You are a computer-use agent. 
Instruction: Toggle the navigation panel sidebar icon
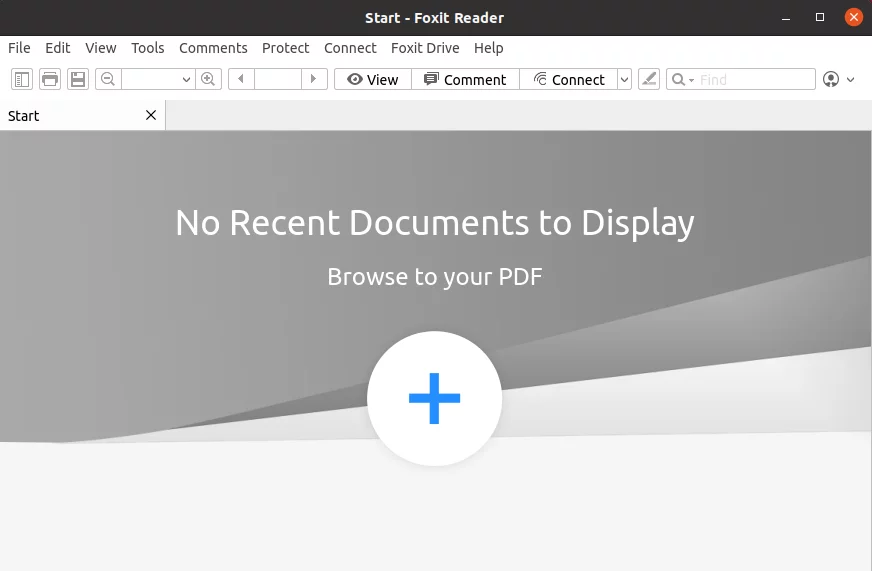pos(22,79)
